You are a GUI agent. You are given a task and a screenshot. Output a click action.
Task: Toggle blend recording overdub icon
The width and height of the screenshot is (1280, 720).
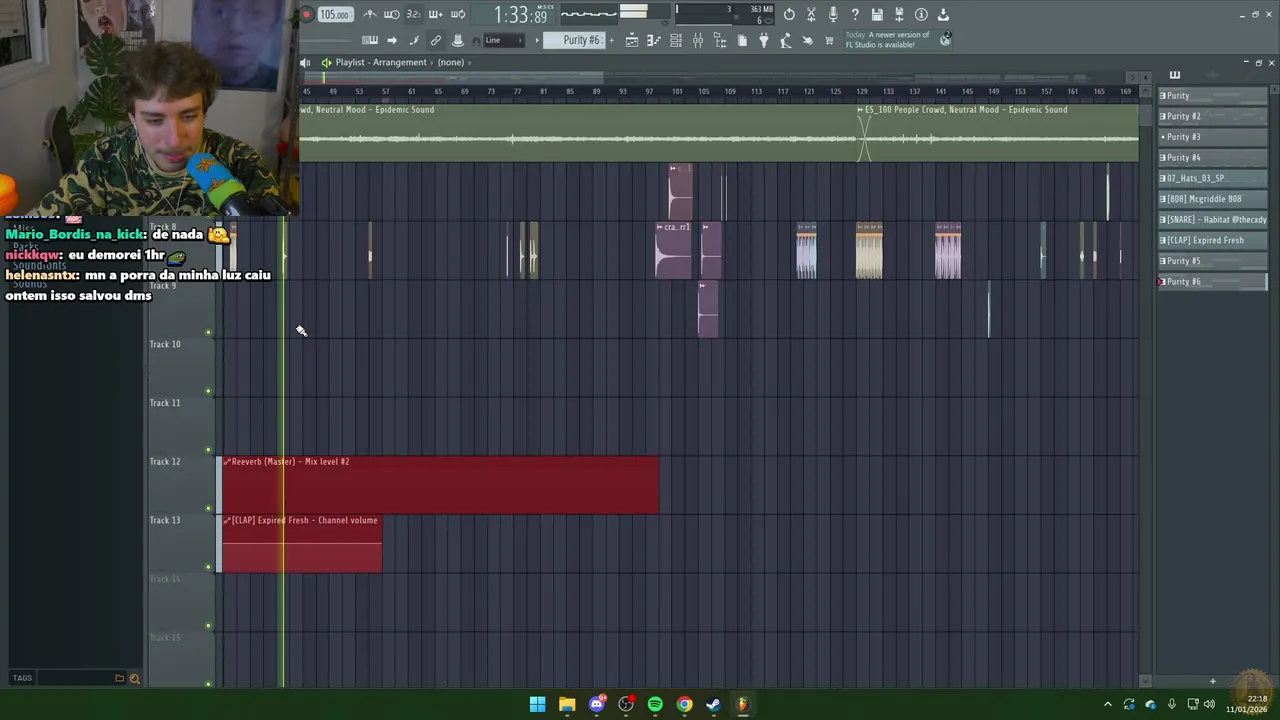click(436, 14)
